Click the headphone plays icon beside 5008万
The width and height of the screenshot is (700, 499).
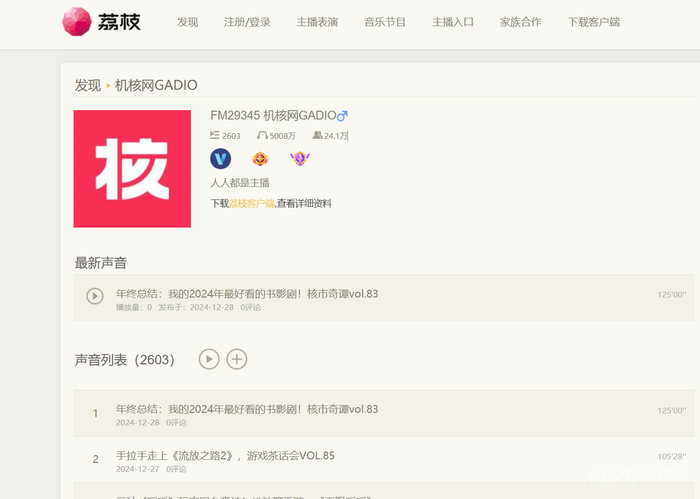(262, 135)
